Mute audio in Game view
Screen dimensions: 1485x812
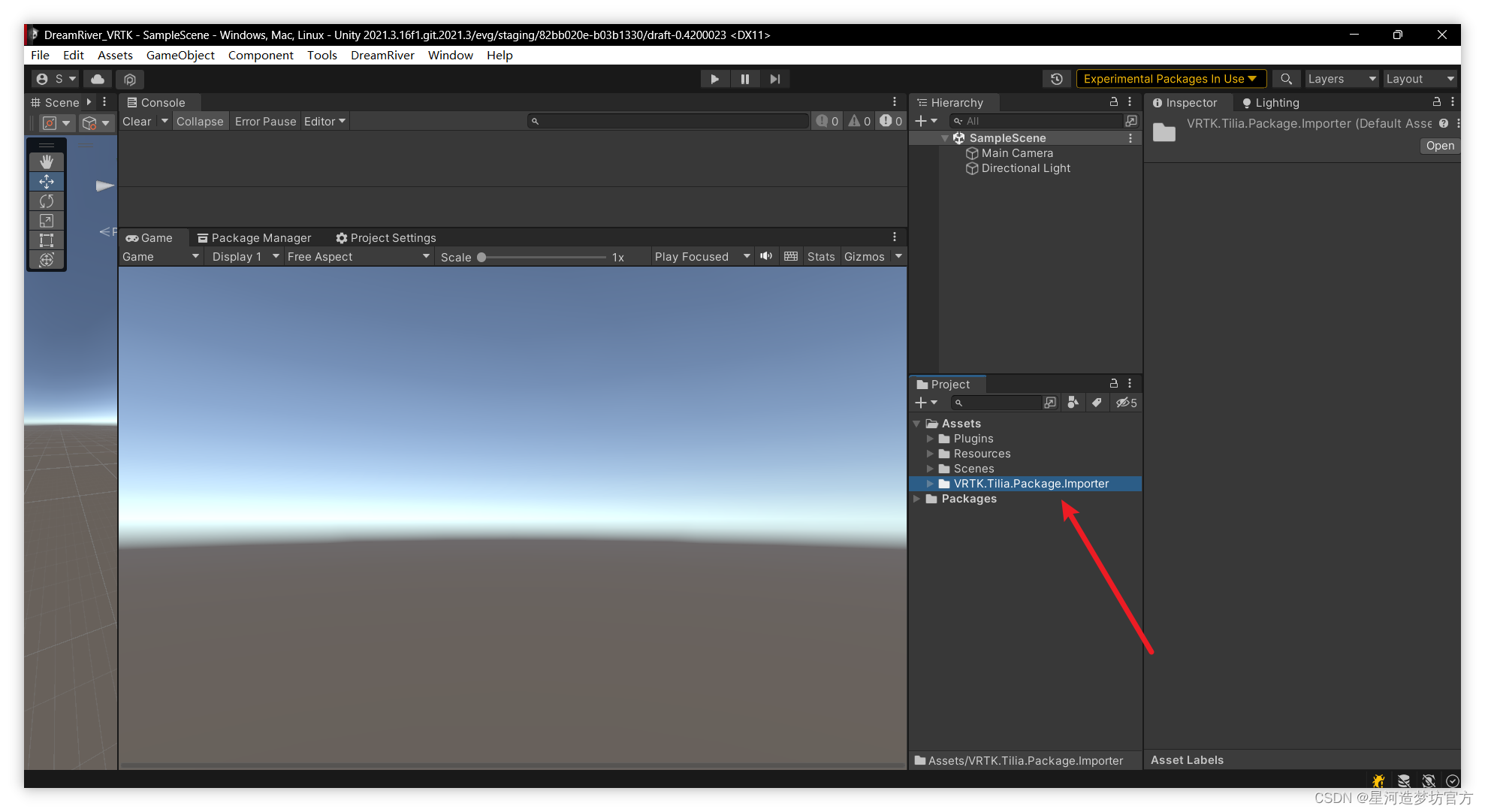click(x=765, y=256)
